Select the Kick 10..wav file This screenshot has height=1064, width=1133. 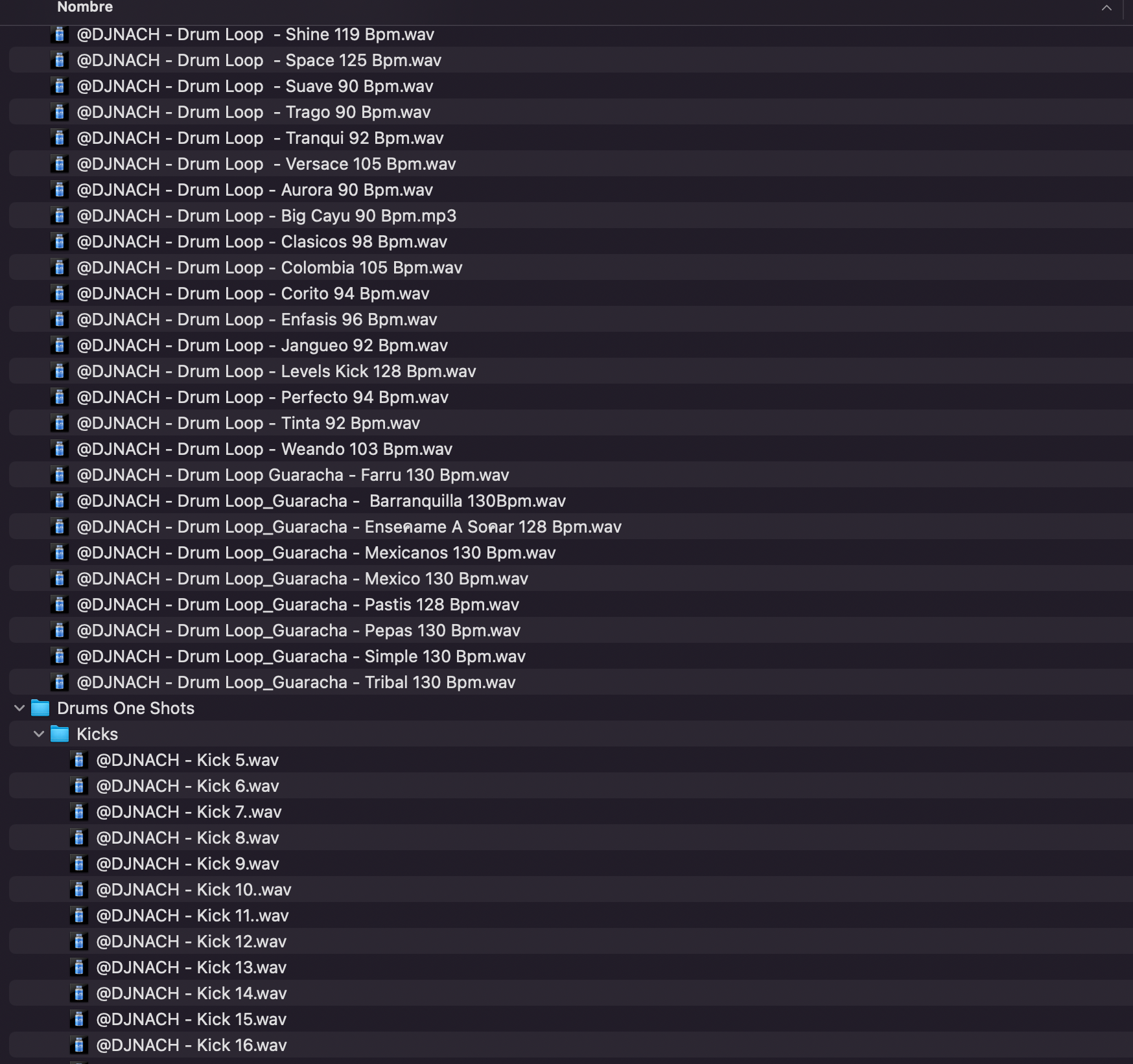coord(193,890)
